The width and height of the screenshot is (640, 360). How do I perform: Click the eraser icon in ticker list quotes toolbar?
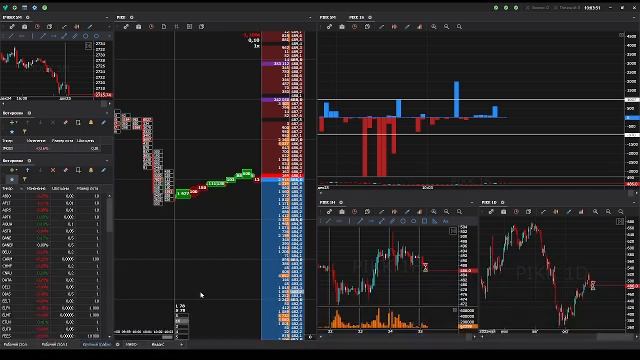click(65, 170)
